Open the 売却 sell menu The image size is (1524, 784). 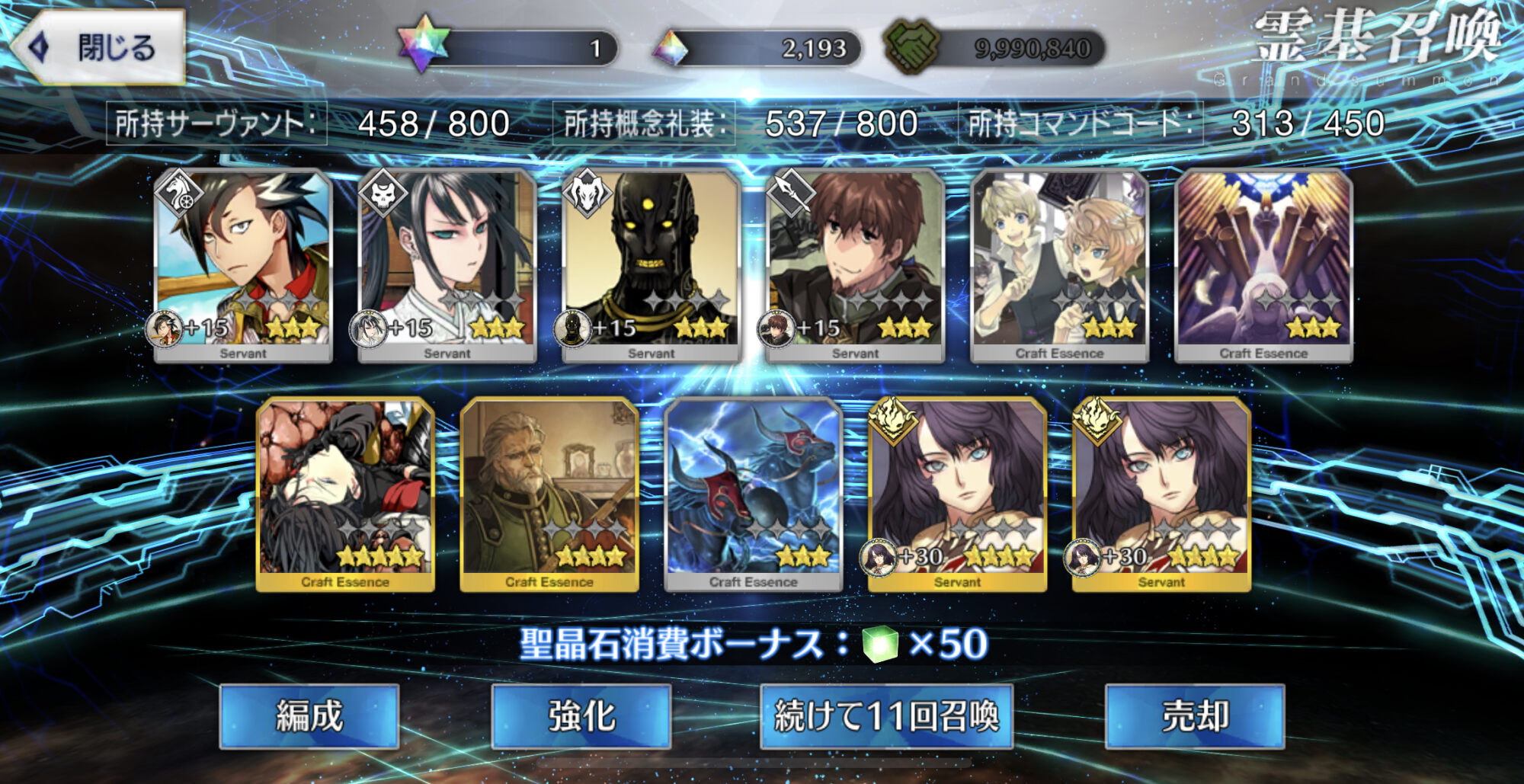click(1195, 716)
